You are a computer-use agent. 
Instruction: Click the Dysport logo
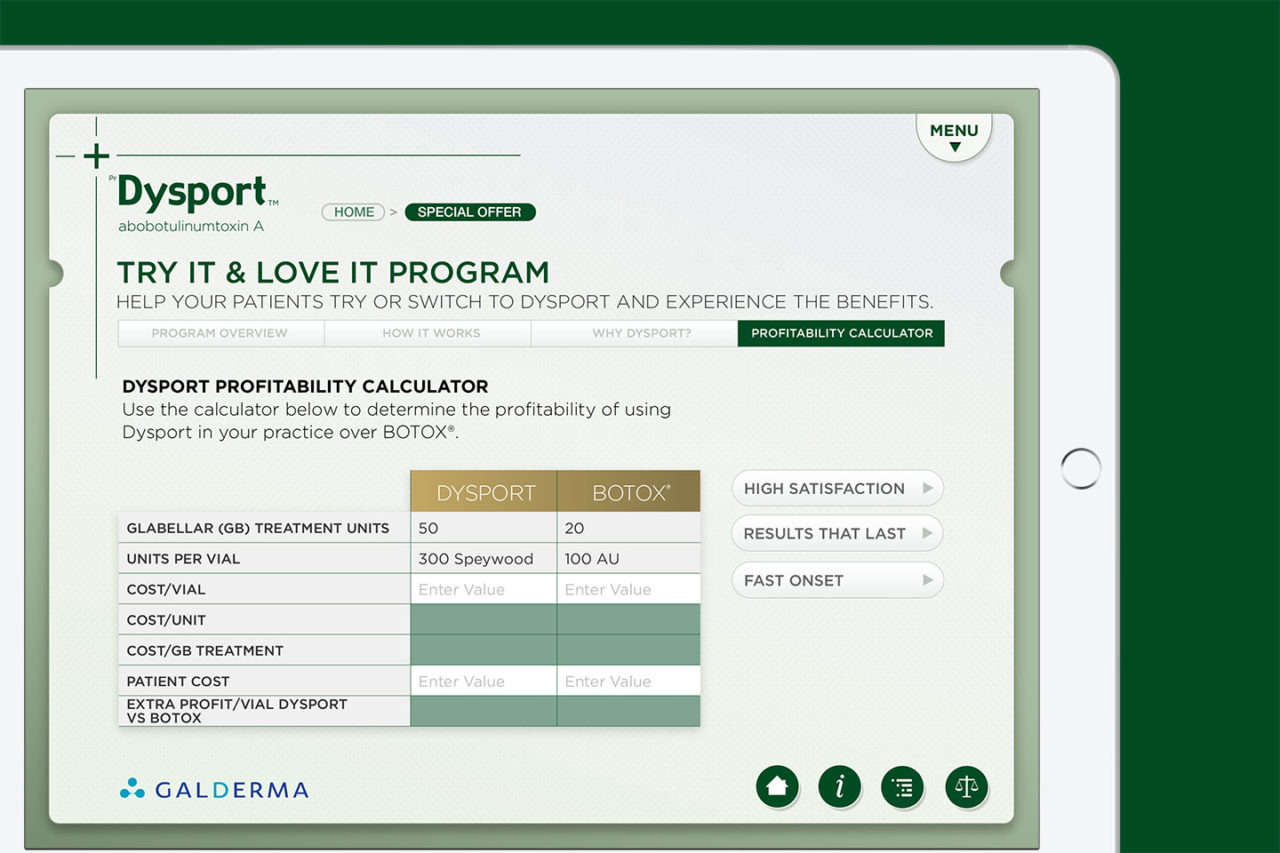194,203
